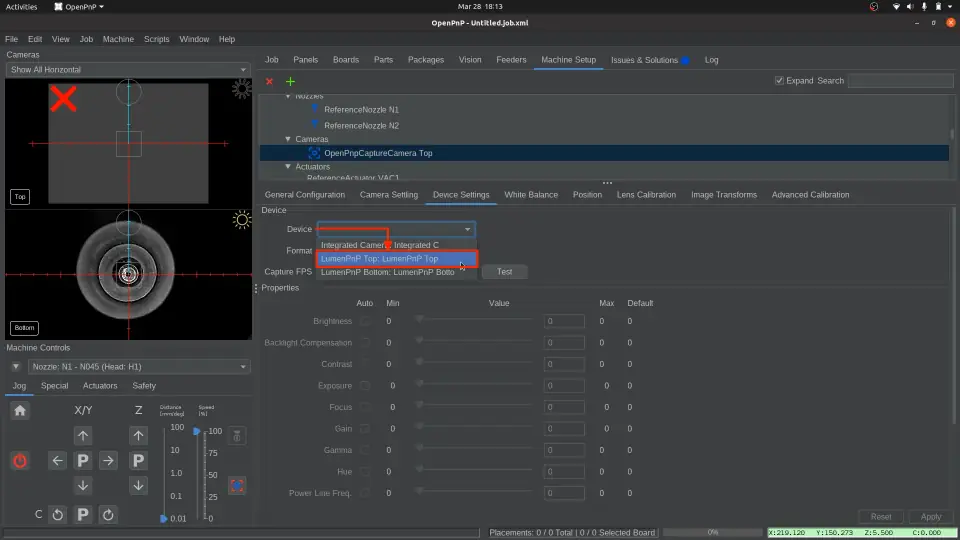Switch to the Lens Calibration tab
The height and width of the screenshot is (540, 960).
coord(646,195)
